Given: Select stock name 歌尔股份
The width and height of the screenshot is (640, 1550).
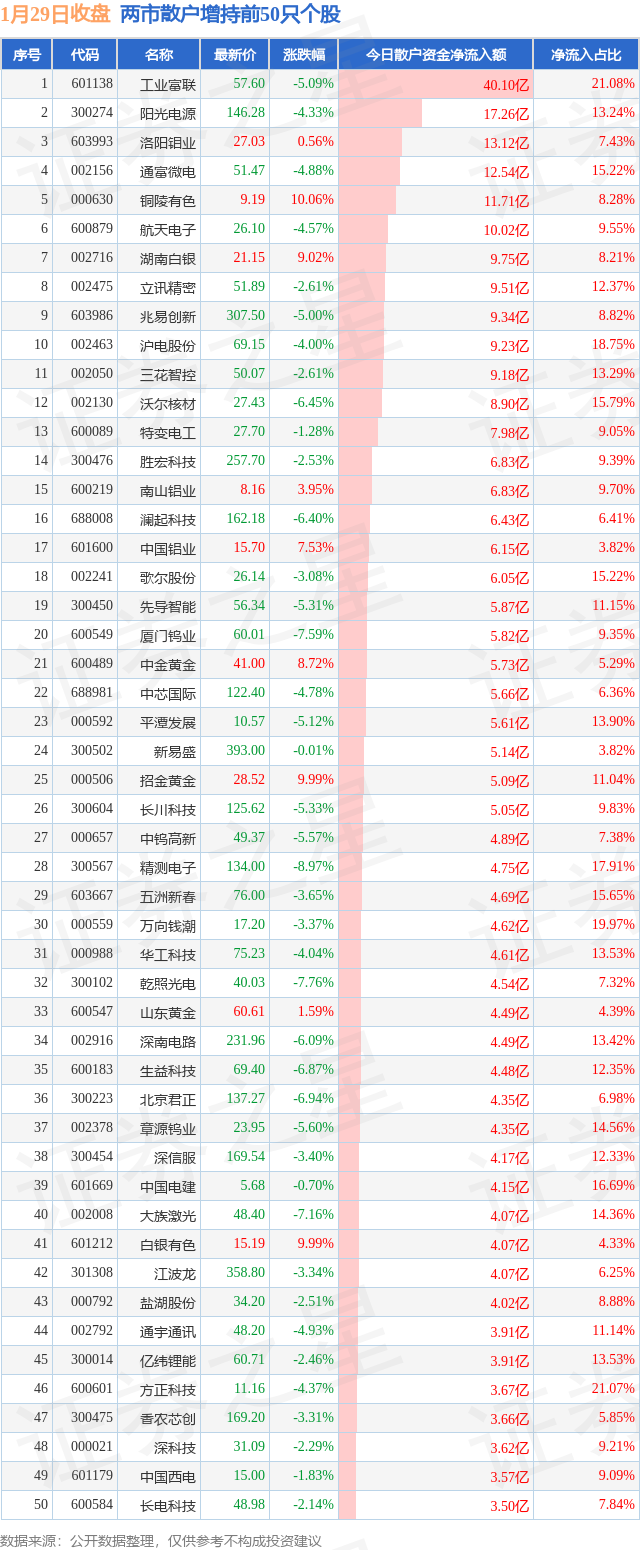Looking at the screenshot, I should 168,577.
